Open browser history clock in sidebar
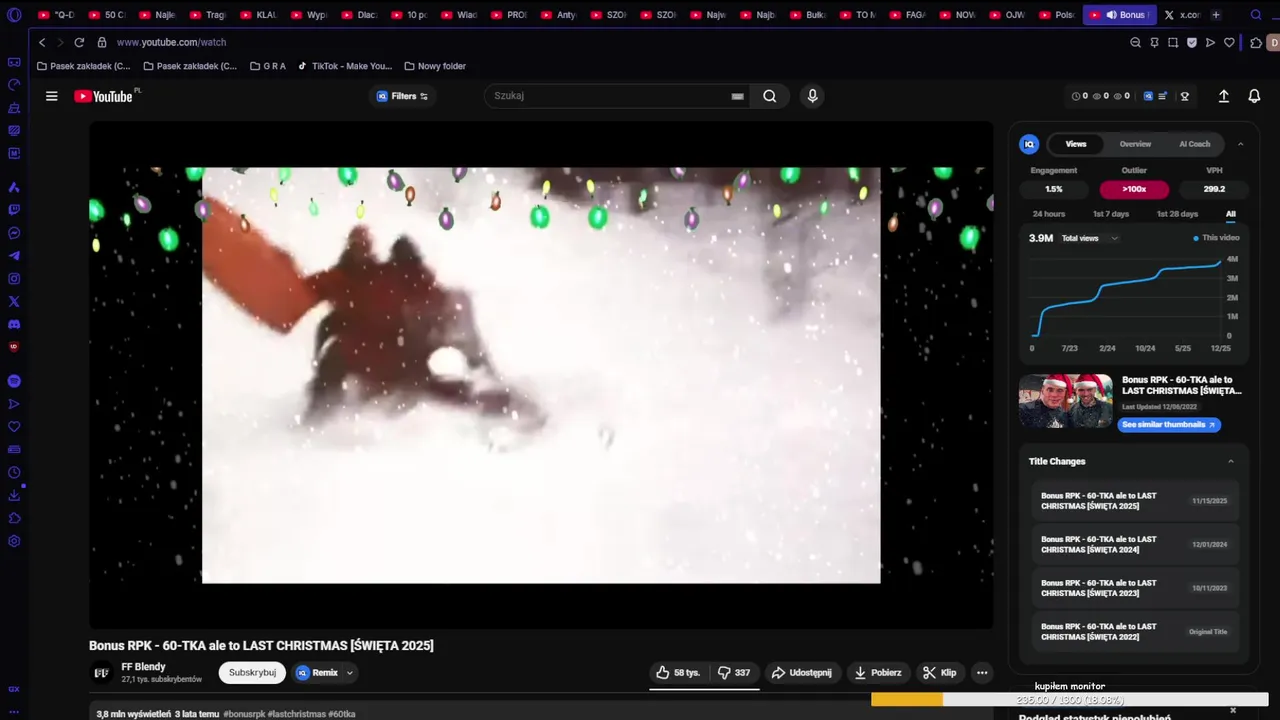The image size is (1280, 720). pos(14,472)
